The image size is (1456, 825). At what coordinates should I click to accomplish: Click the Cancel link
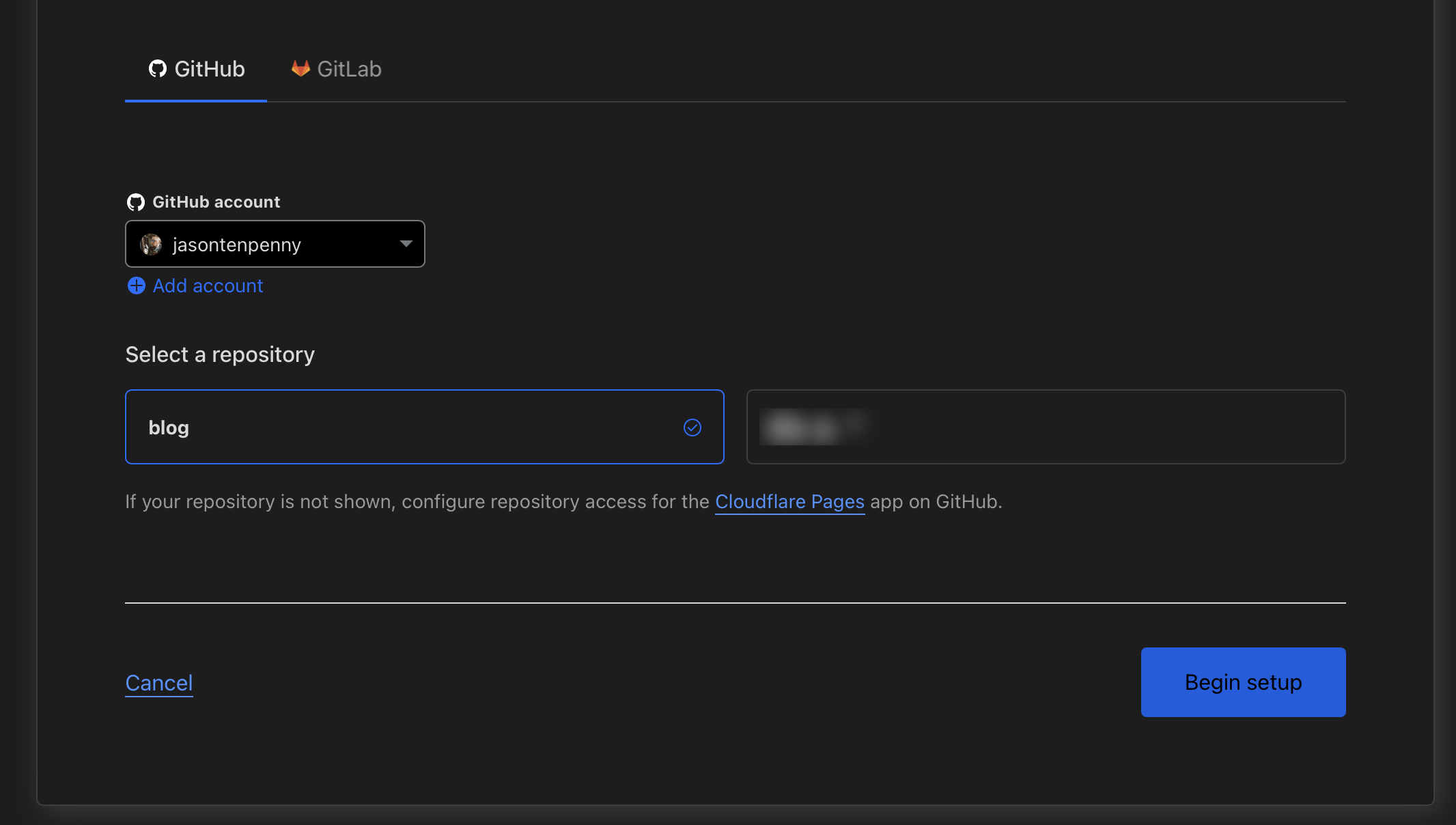158,682
